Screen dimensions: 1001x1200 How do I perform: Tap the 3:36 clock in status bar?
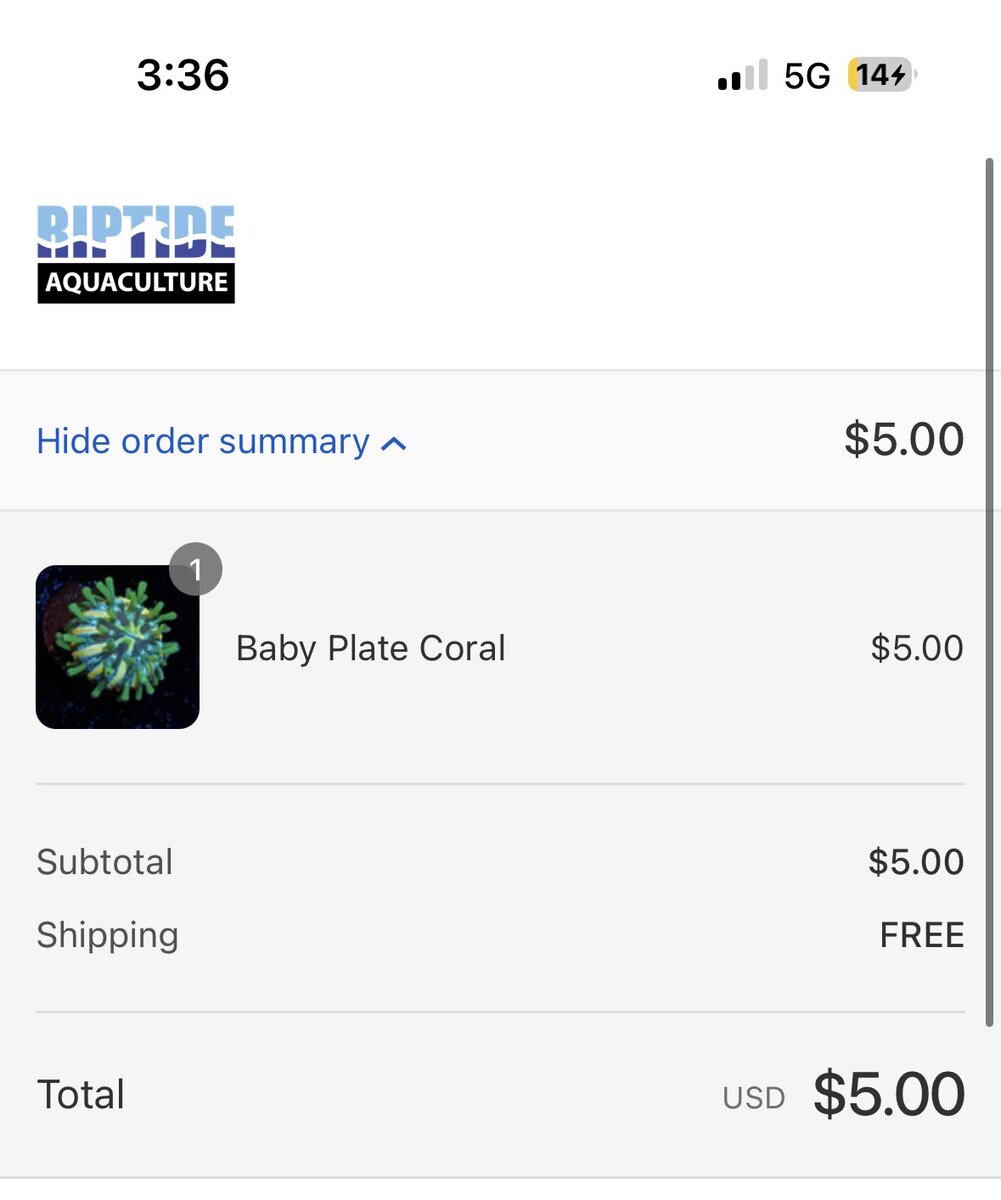point(183,75)
